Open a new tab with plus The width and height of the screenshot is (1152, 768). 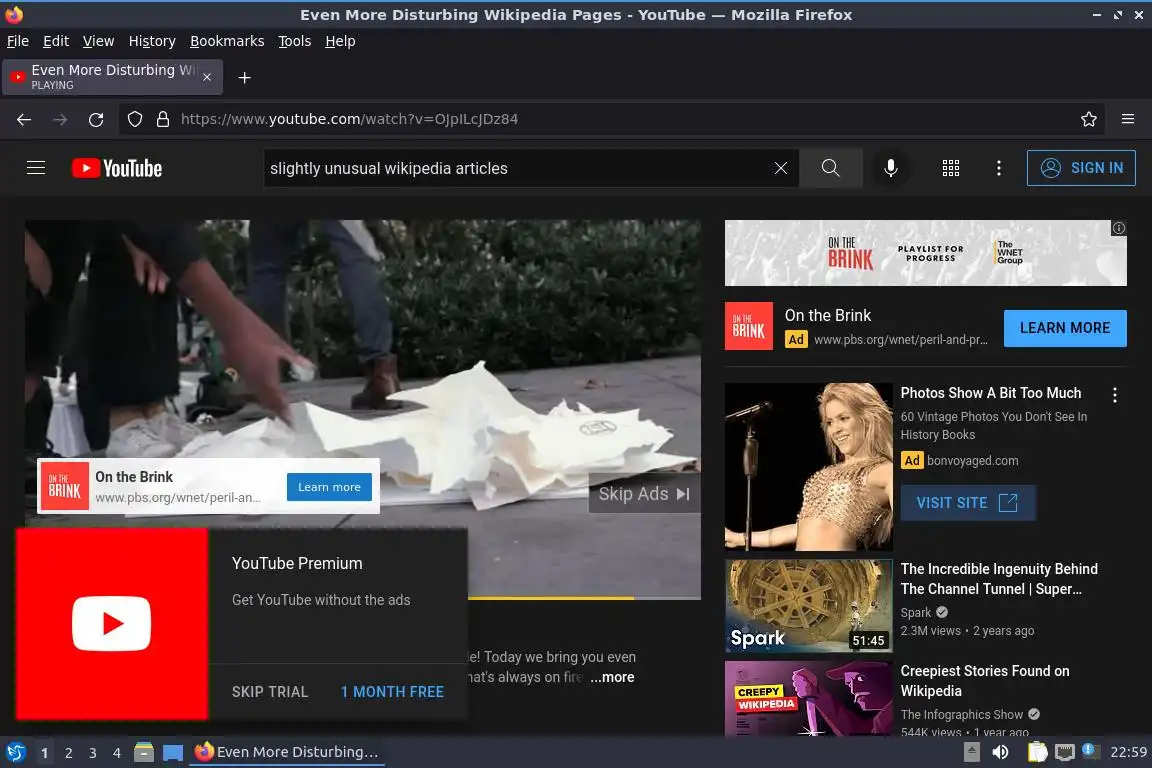point(245,78)
